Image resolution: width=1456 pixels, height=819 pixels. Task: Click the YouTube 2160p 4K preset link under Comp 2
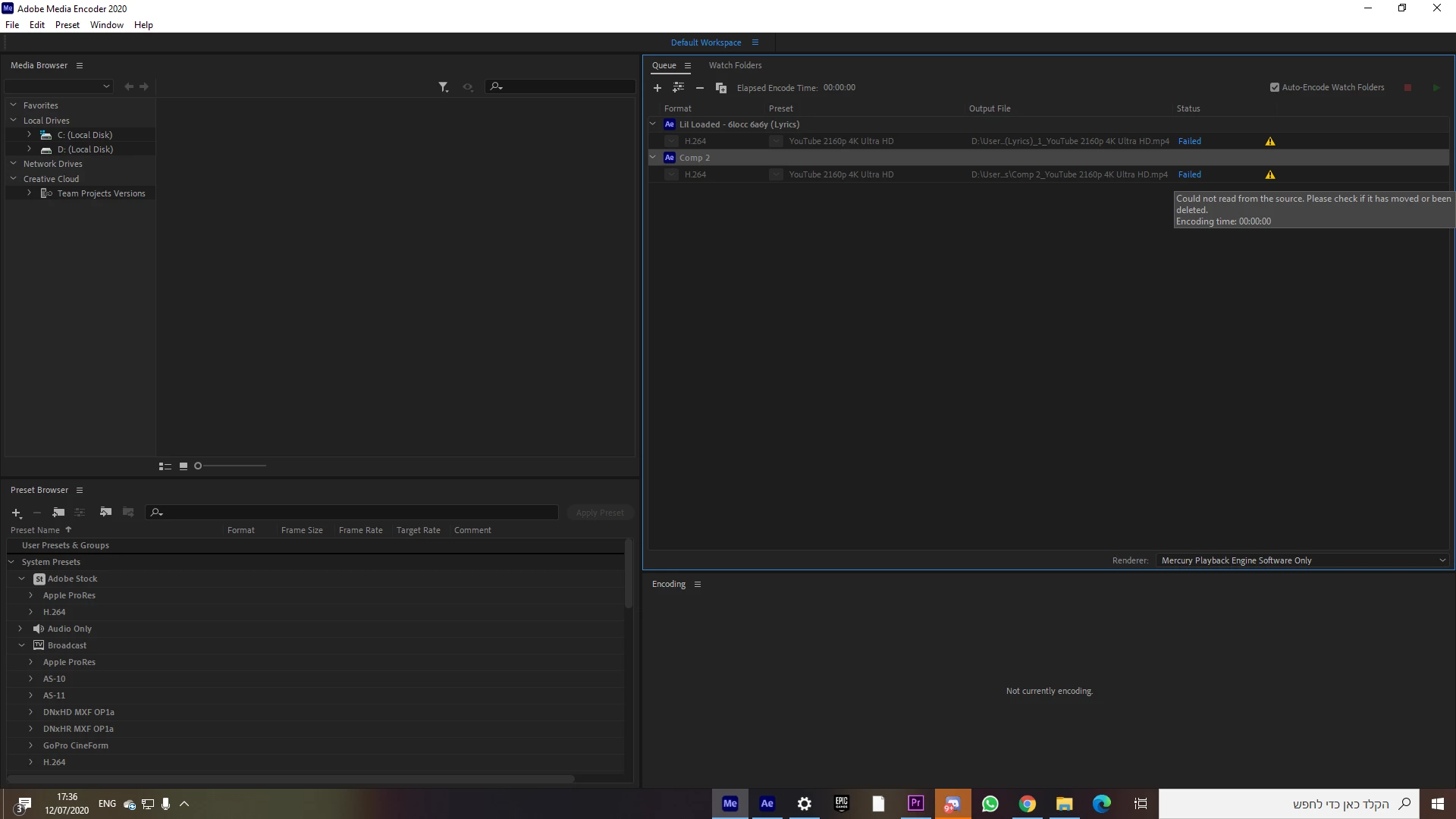840,175
